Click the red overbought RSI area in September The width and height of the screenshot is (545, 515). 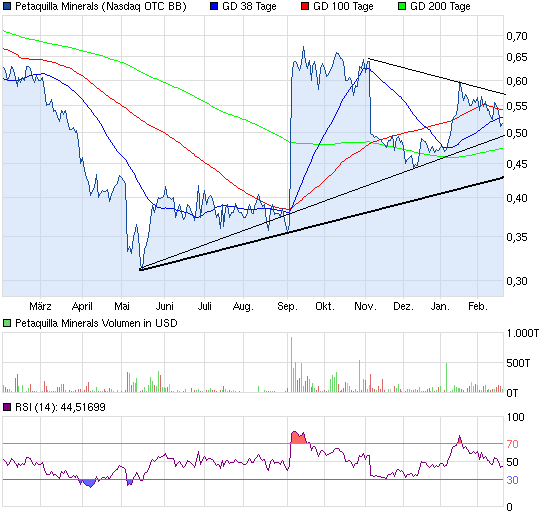click(298, 438)
